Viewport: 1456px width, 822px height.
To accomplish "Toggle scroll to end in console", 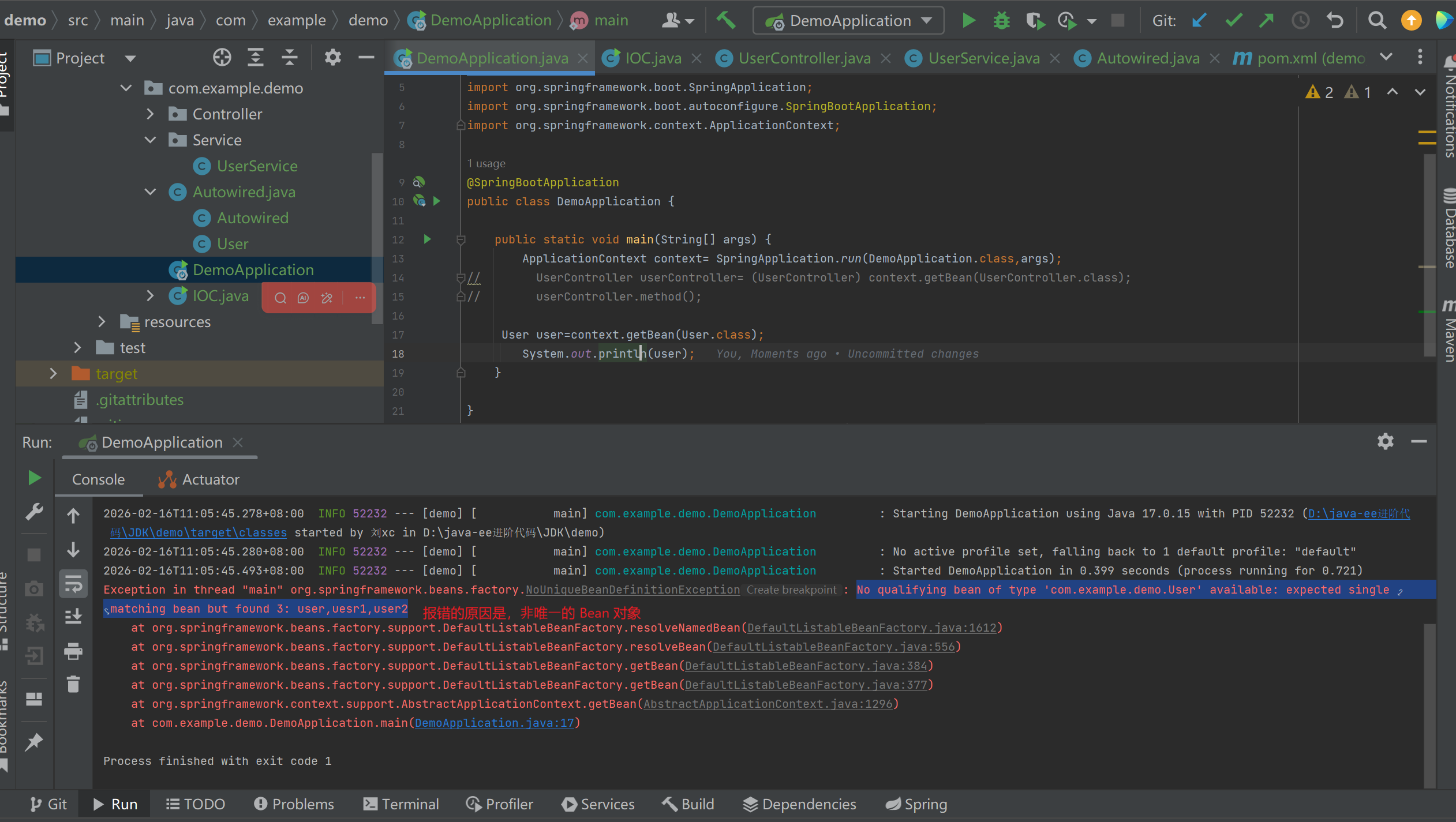I will tap(73, 617).
